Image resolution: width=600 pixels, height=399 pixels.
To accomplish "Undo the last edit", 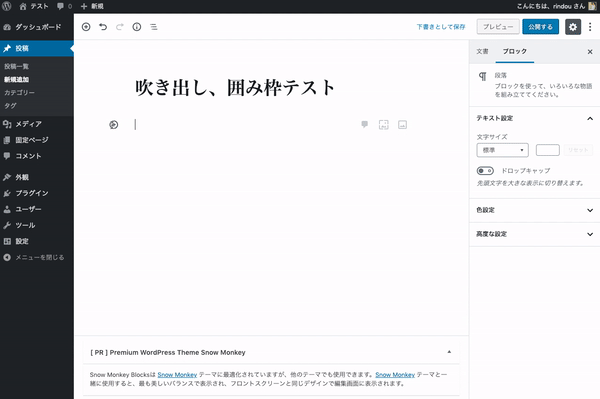I will click(103, 27).
